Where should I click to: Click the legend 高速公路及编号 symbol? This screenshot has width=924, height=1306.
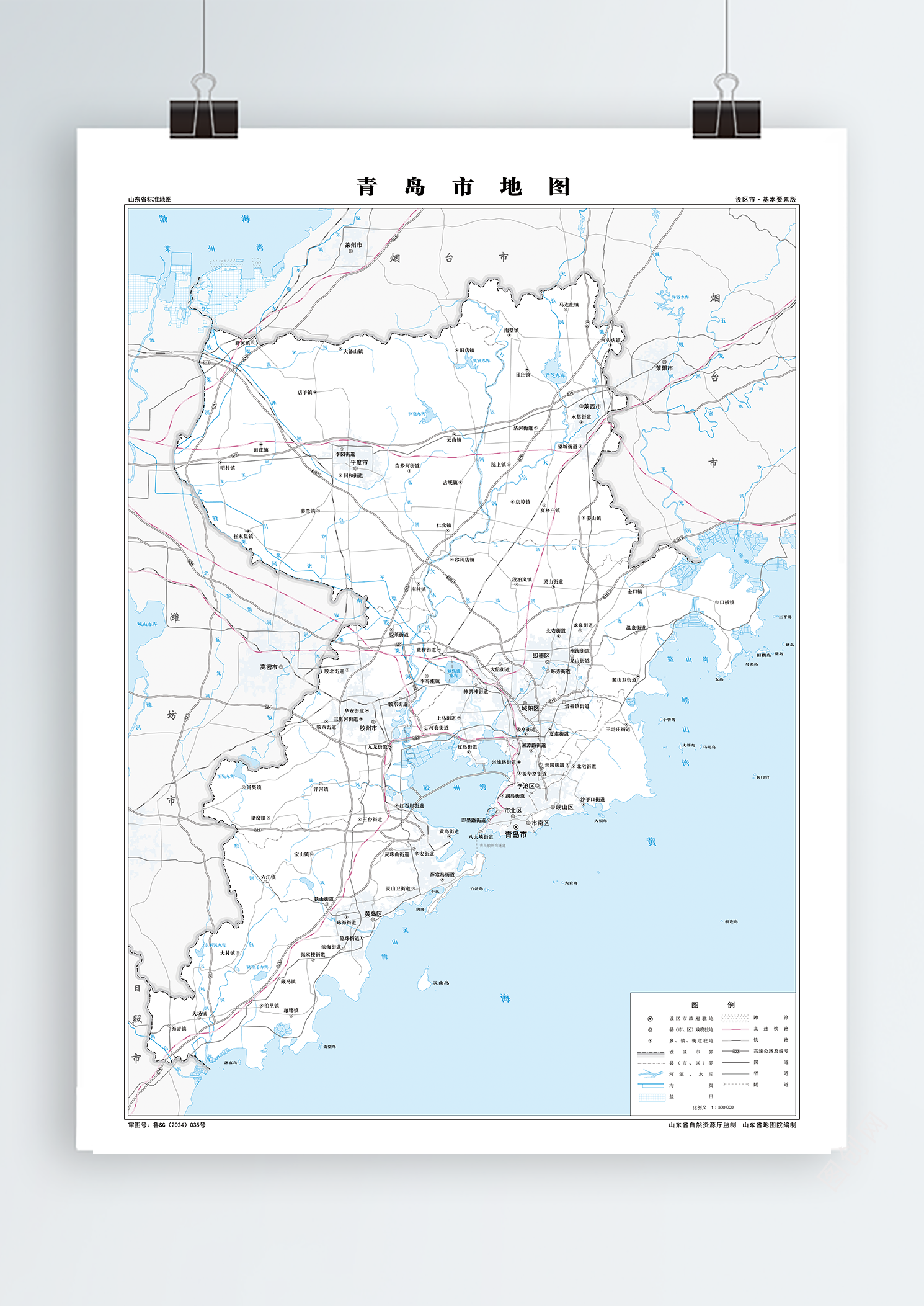pos(735,1052)
